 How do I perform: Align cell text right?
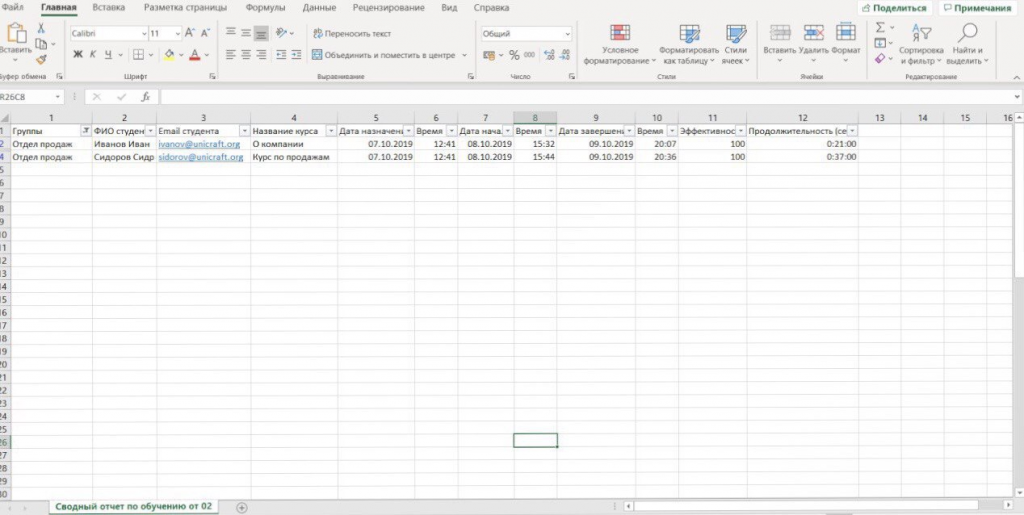261,55
